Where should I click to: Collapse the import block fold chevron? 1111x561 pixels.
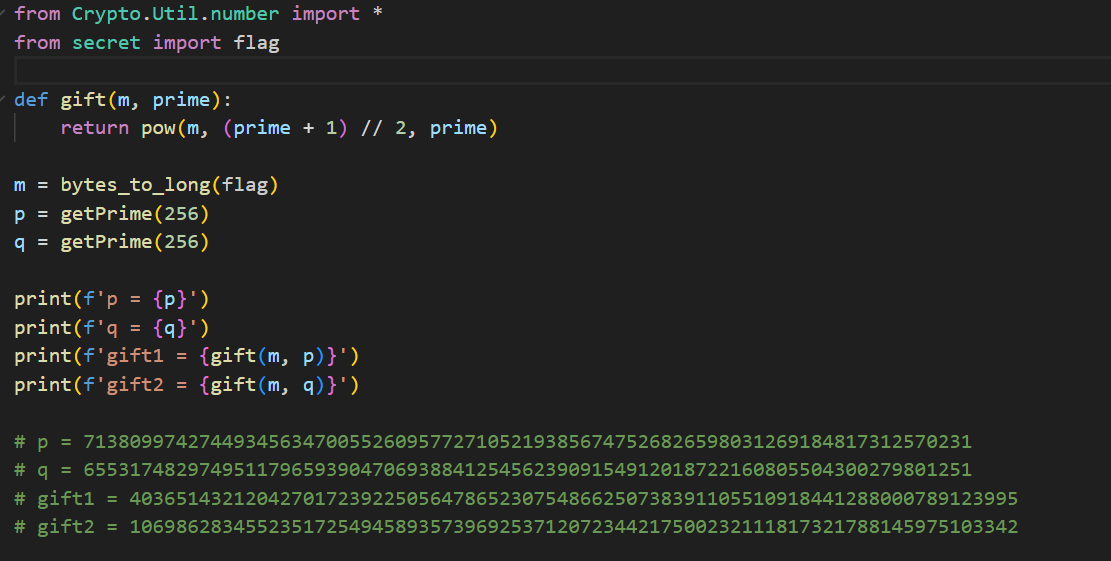[5, 14]
